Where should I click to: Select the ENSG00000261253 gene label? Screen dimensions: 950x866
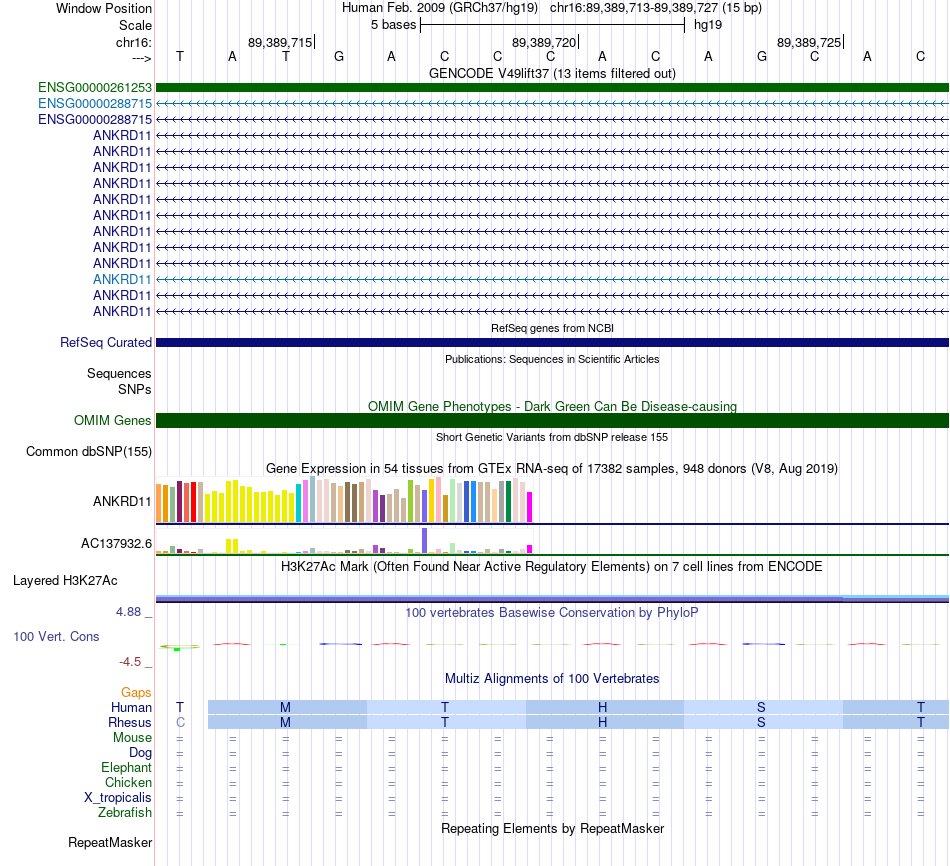click(95, 88)
